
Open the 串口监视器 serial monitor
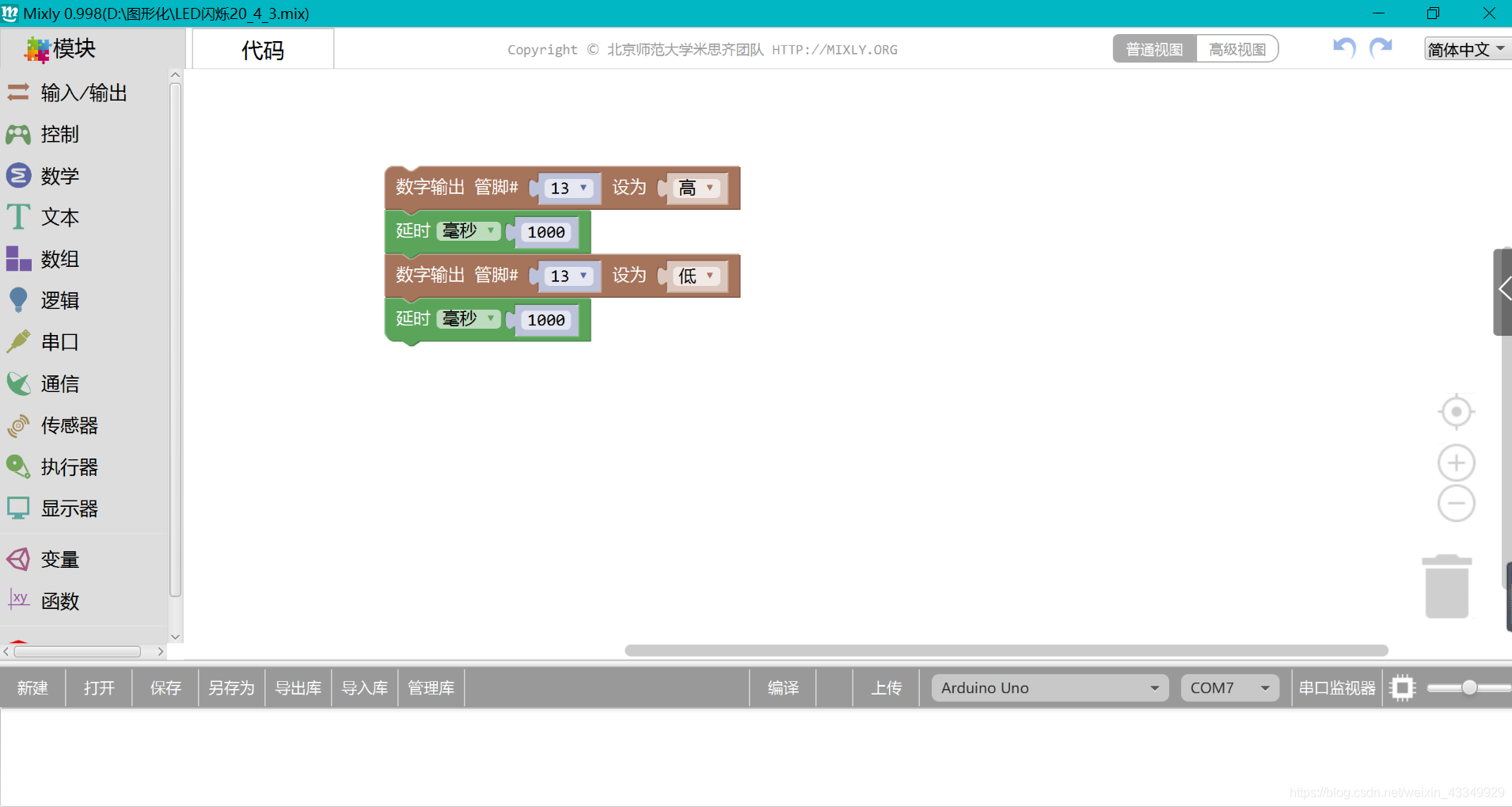tap(1337, 687)
